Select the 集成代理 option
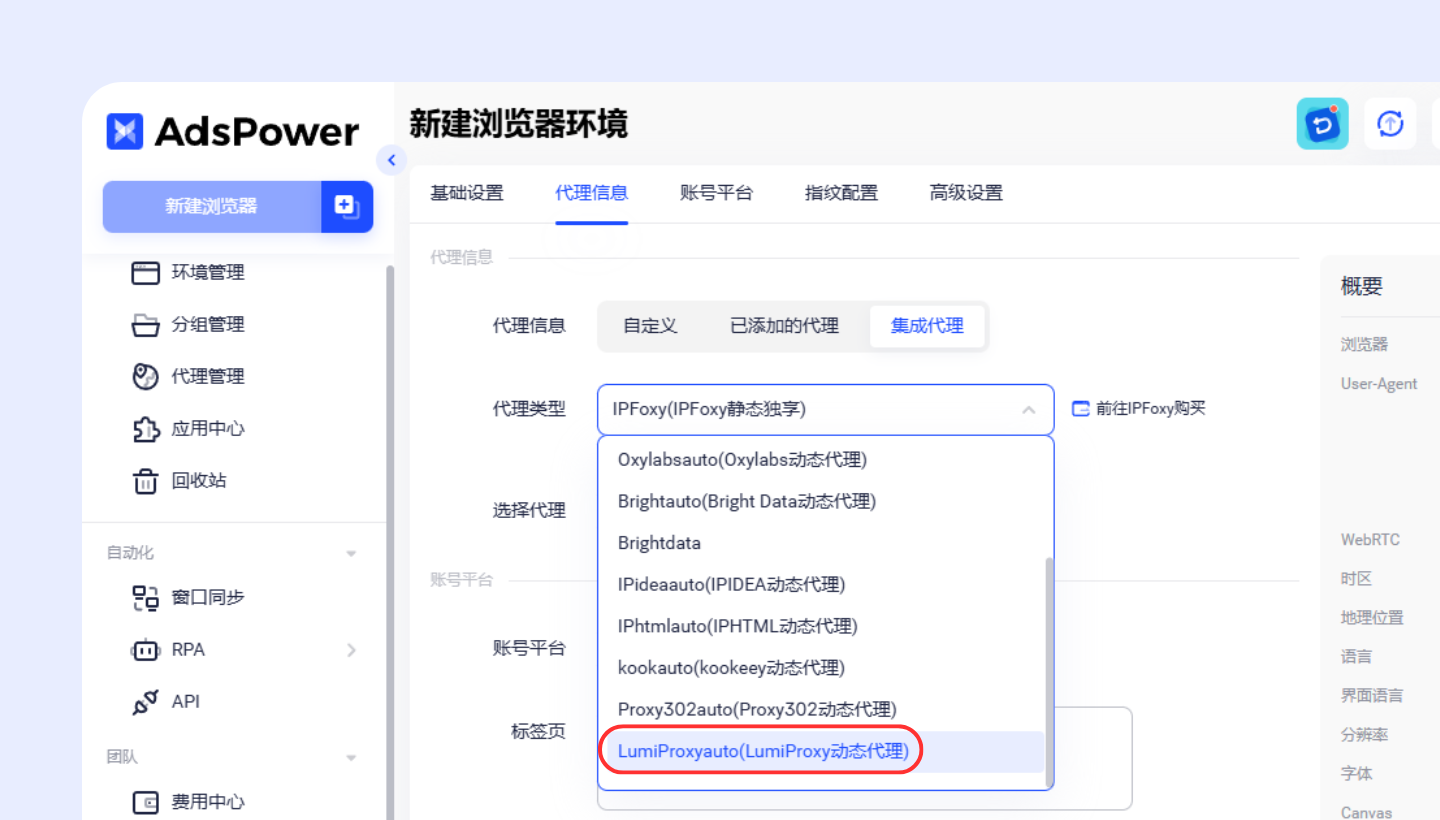 tap(927, 326)
